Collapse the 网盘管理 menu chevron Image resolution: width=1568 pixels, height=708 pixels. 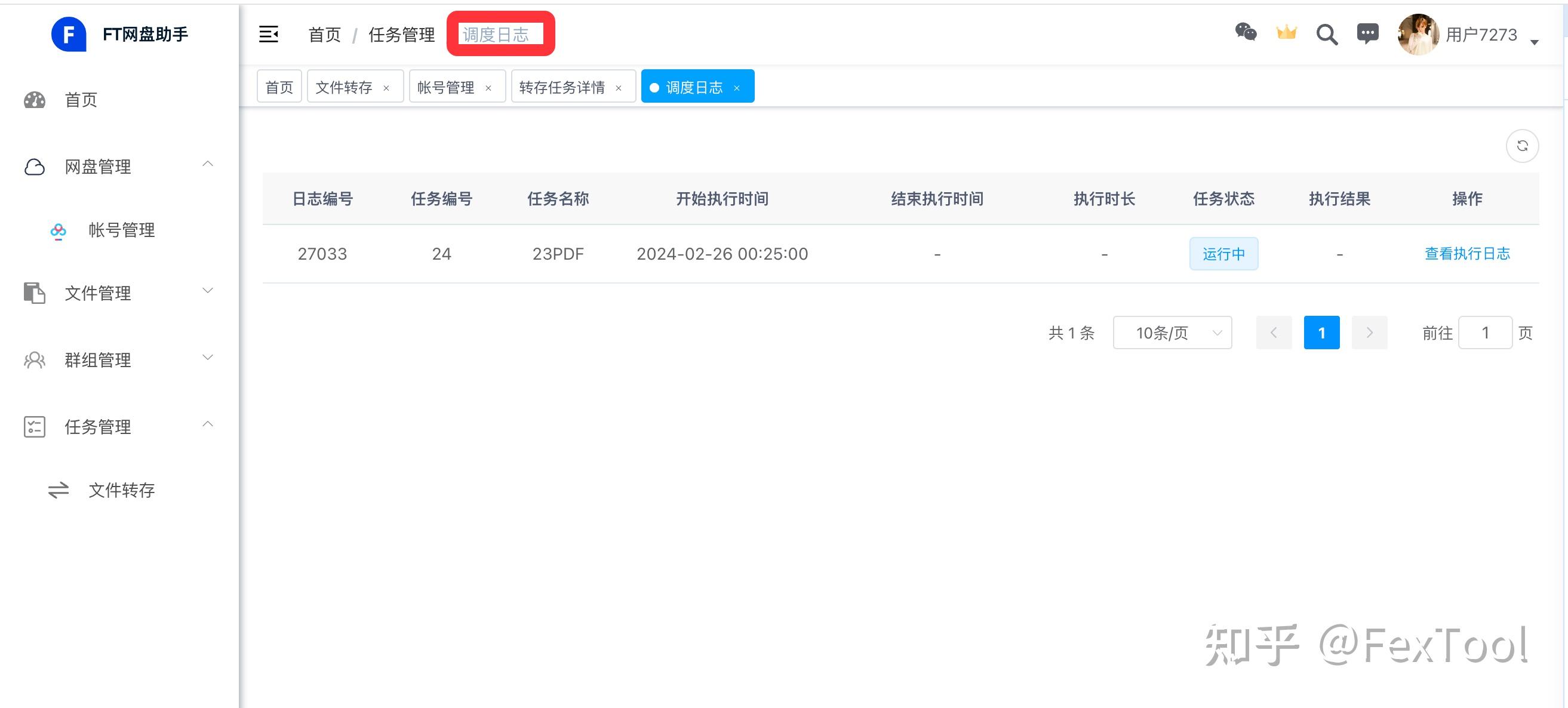208,164
